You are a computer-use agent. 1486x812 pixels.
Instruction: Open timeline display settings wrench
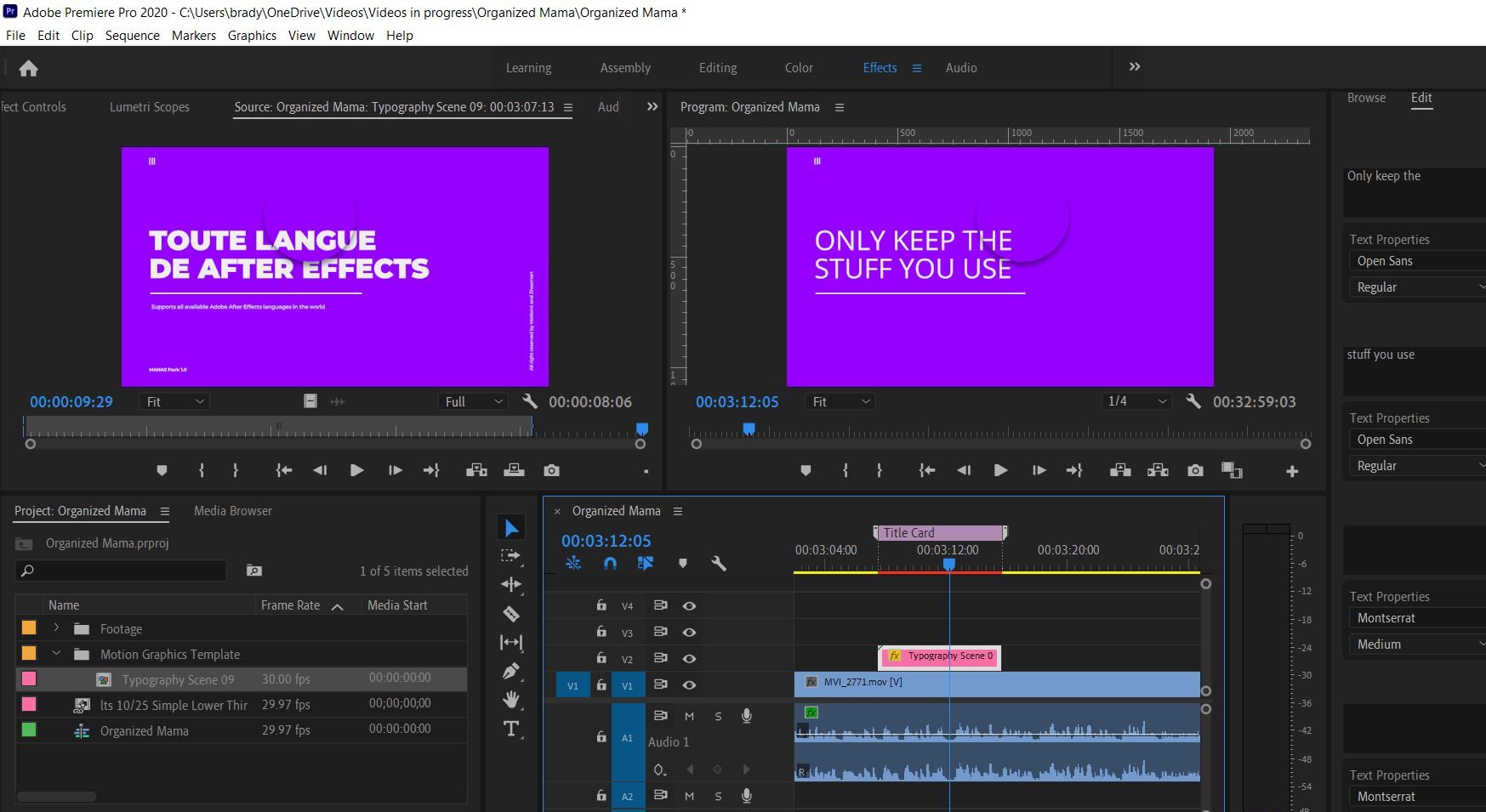[719, 563]
